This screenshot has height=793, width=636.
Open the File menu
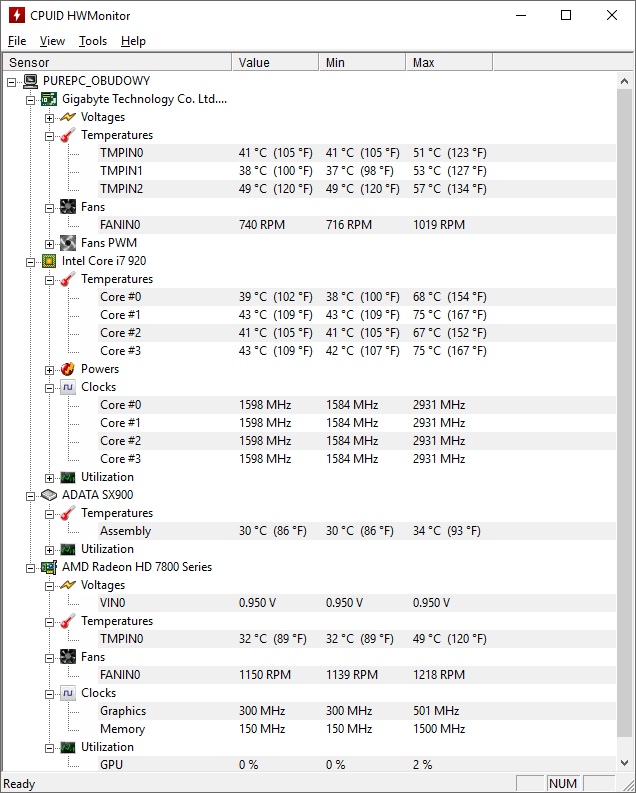click(17, 41)
